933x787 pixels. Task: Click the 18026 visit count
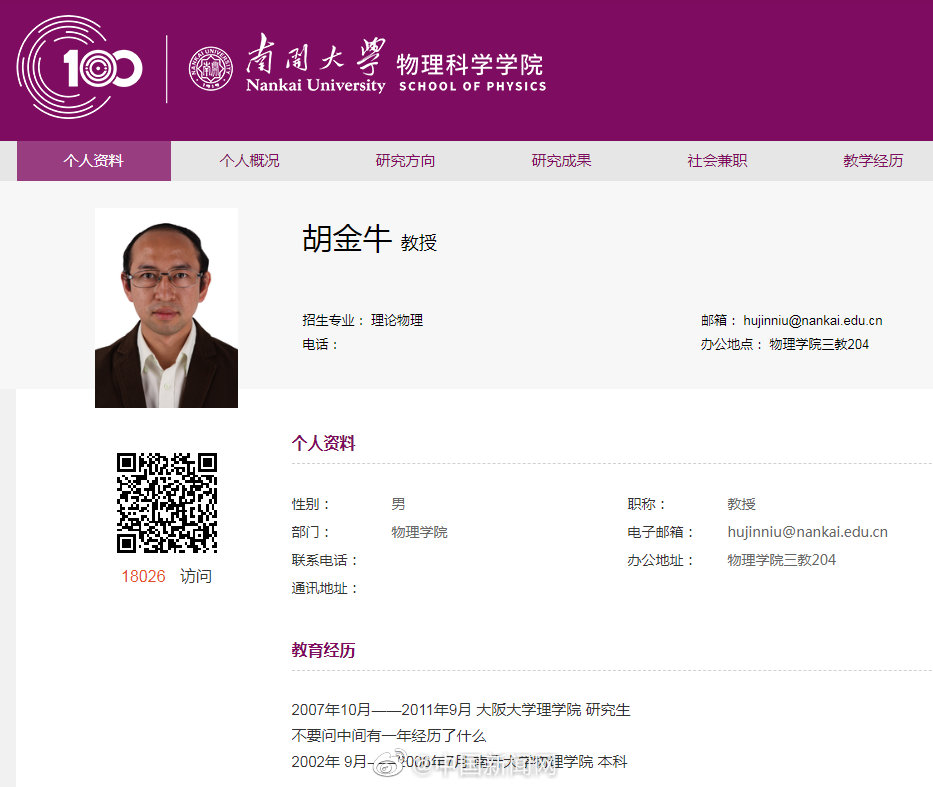[x=143, y=576]
